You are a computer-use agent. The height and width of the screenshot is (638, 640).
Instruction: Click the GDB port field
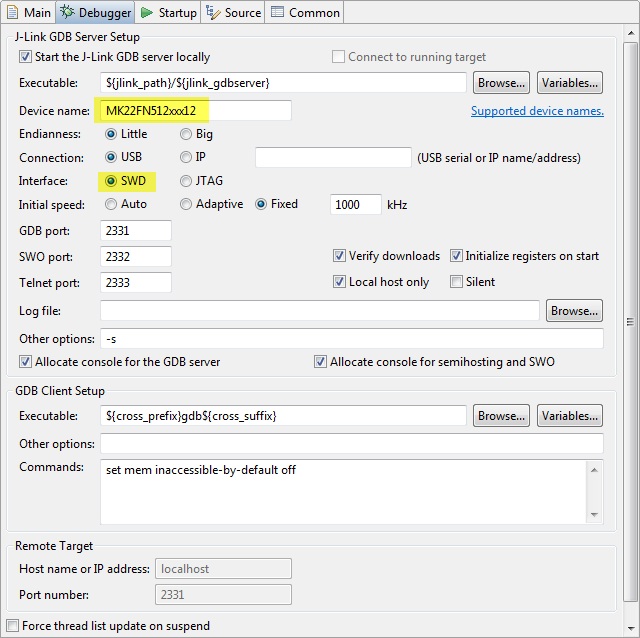(x=136, y=231)
